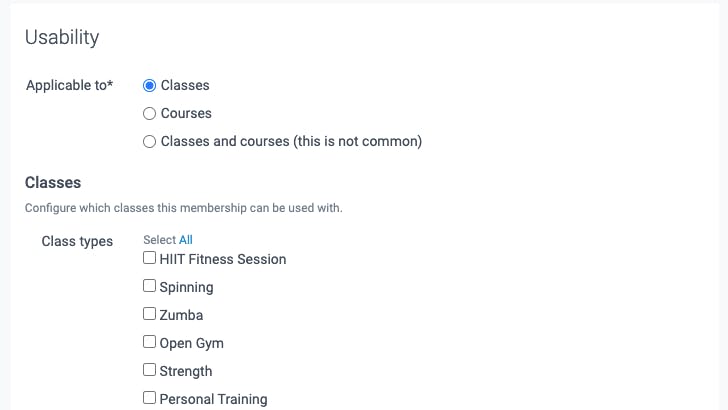Screen dimensions: 728x410
Task: Click the Zumba label text
Action: coord(182,315)
